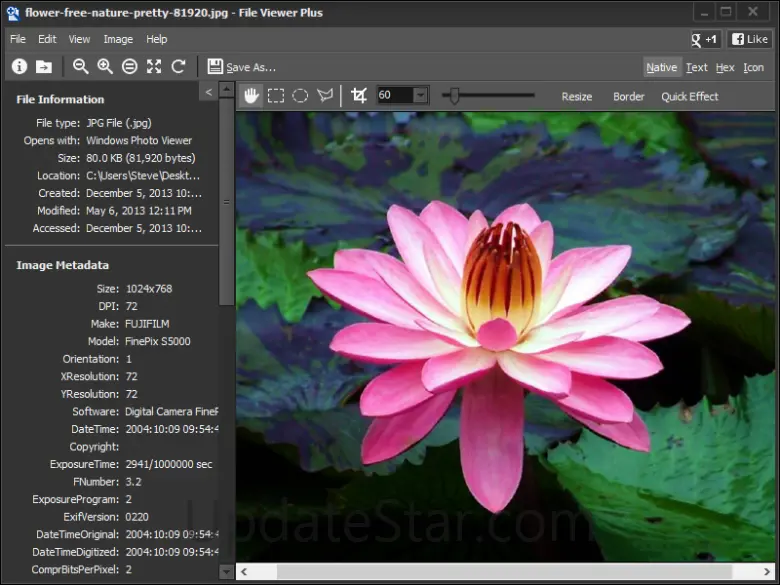Click the Save As button
Viewport: 780px width, 585px height.
[x=241, y=67]
